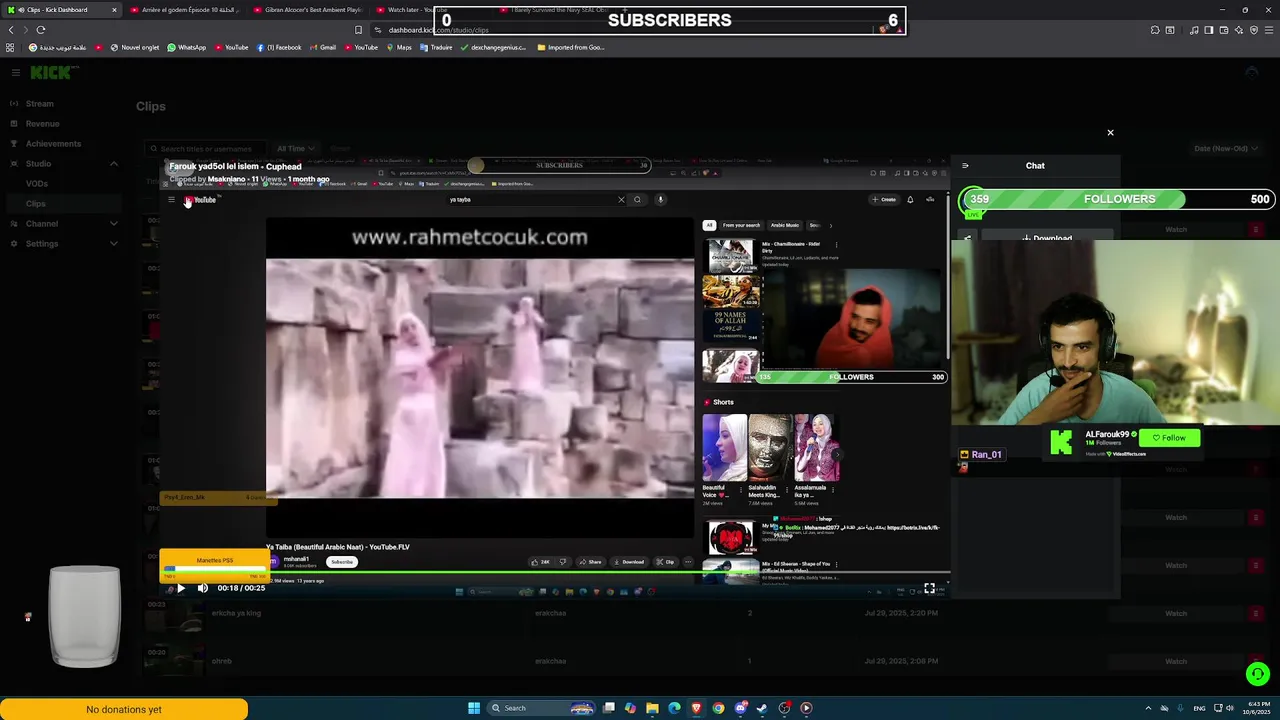Image resolution: width=1280 pixels, height=720 pixels.
Task: Close the clip preview modal
Action: tap(1110, 132)
